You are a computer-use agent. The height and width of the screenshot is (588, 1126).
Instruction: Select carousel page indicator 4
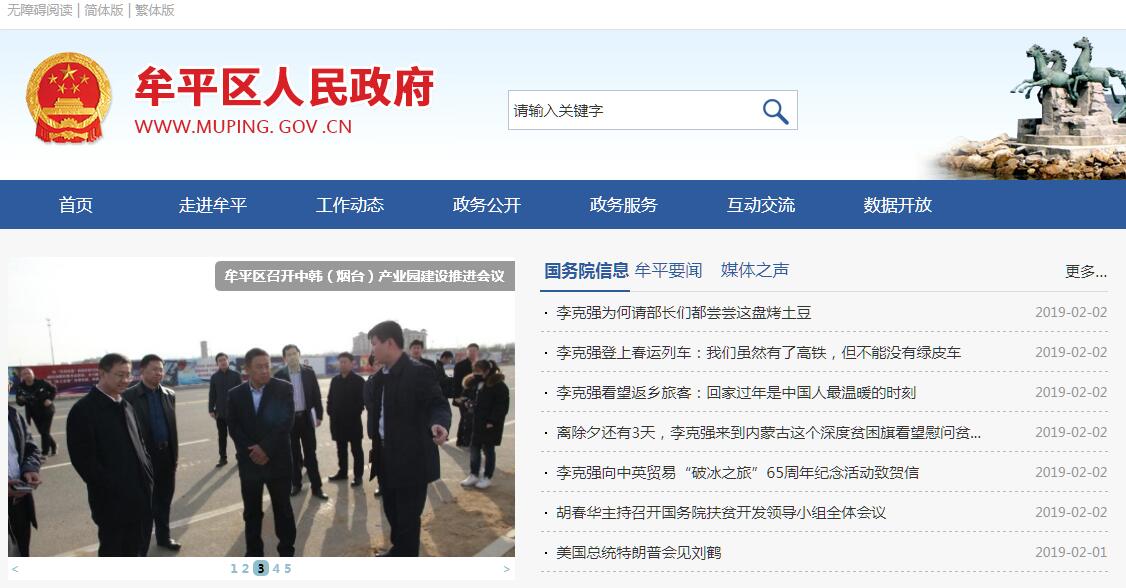(276, 569)
